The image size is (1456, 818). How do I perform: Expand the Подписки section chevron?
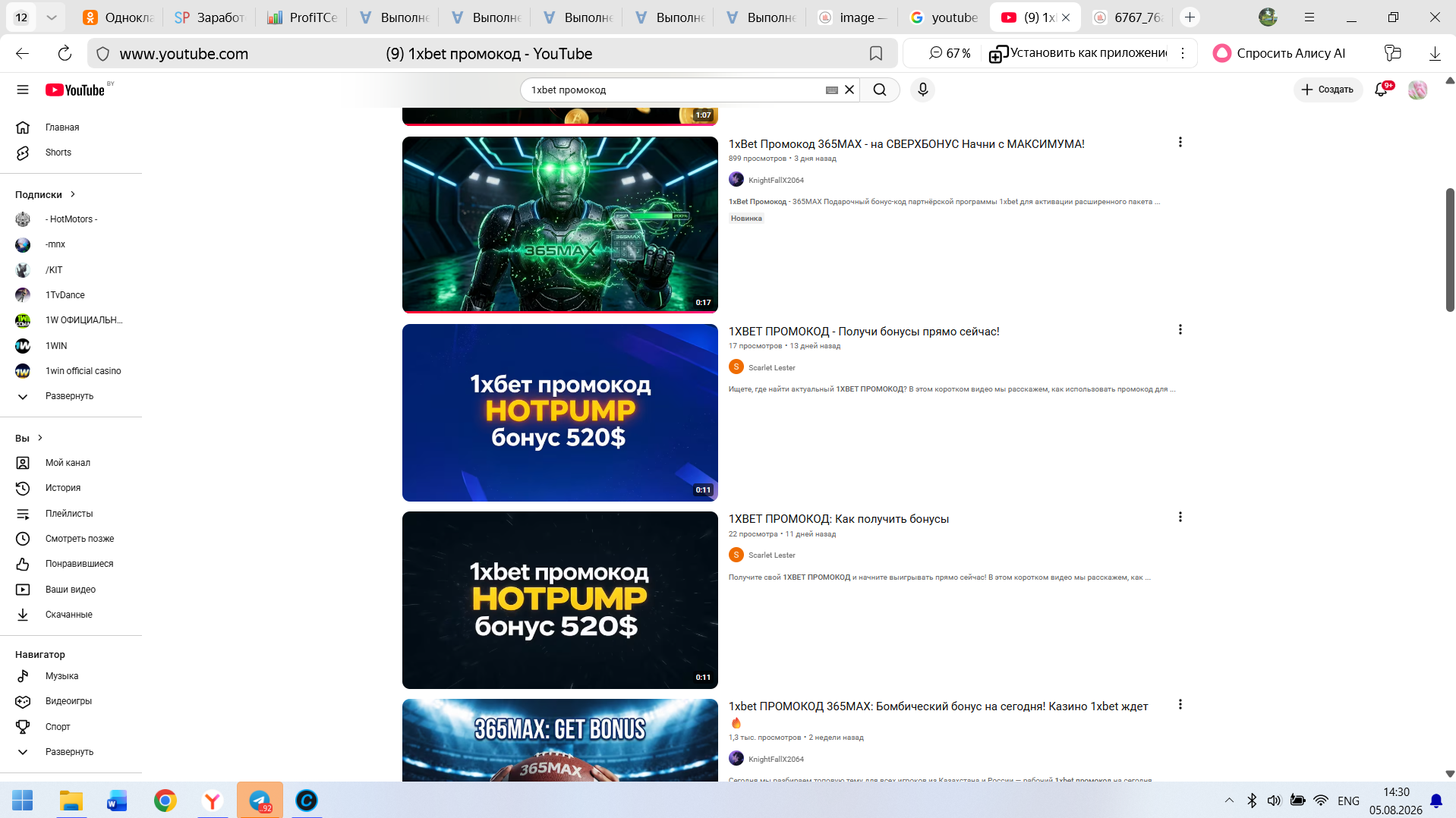point(73,194)
